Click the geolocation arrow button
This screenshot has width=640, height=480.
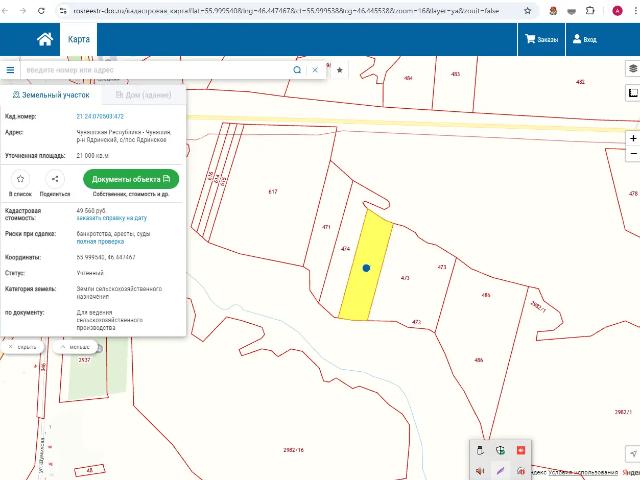633,453
